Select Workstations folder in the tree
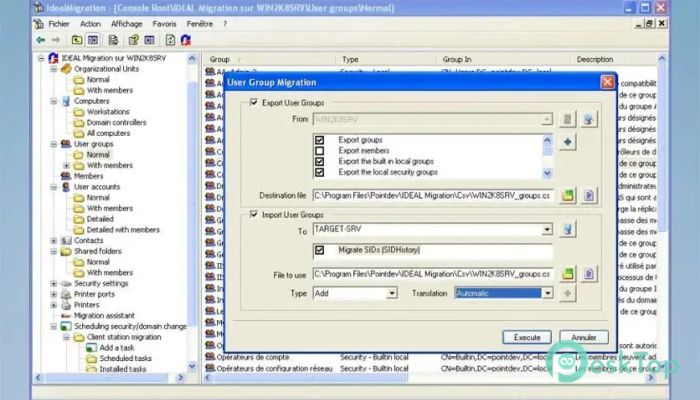700x400 pixels. (x=108, y=112)
